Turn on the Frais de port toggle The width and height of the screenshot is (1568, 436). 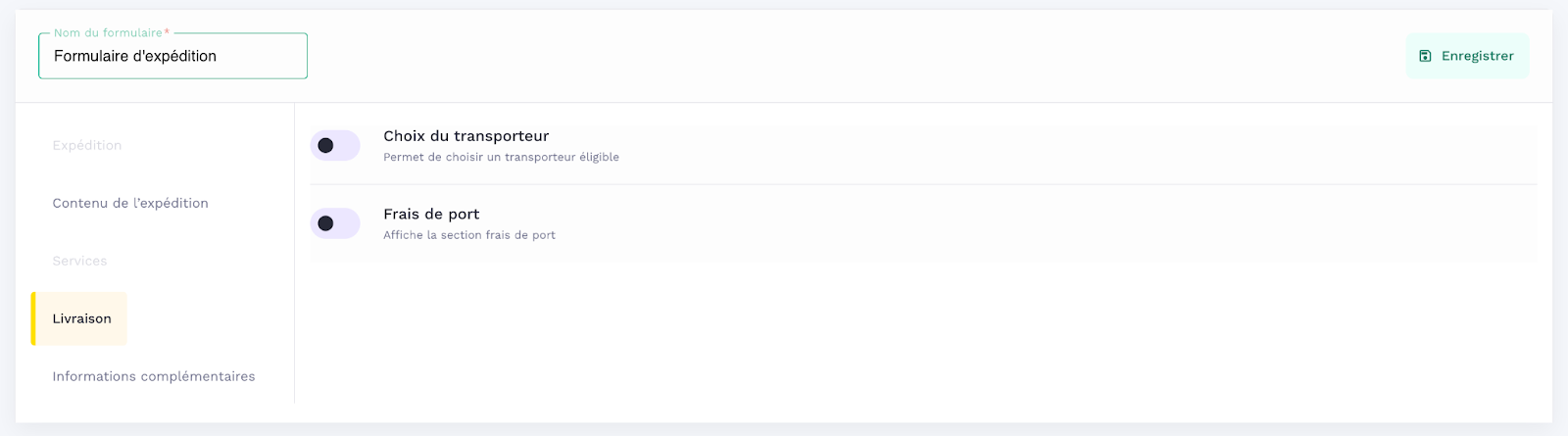pyautogui.click(x=335, y=223)
